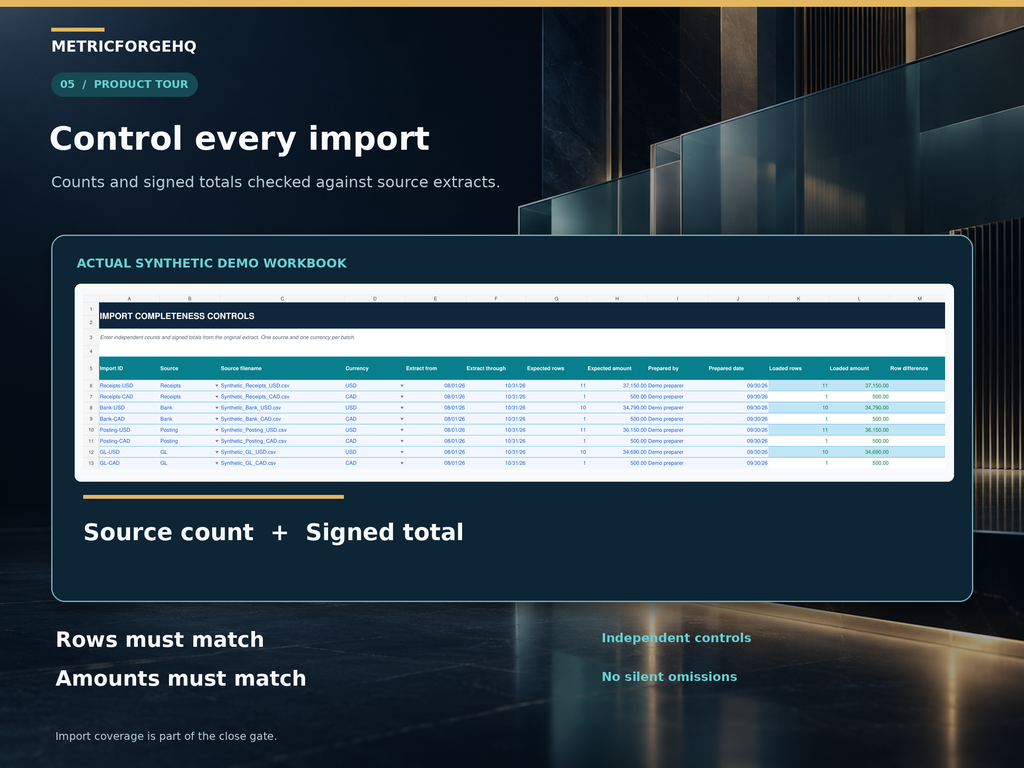Select Demo preparer cell in Bank-USD row

pos(677,408)
